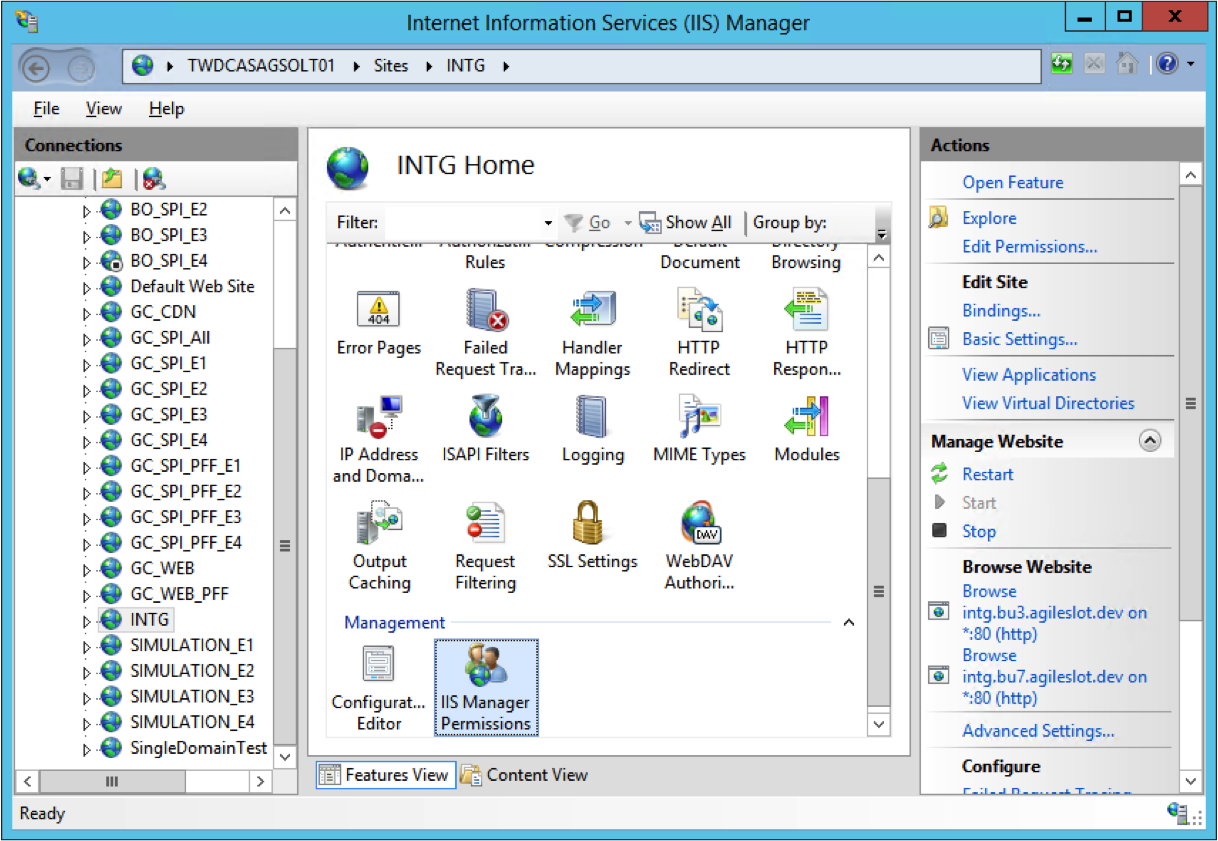1218x841 pixels.
Task: Expand the SIMULATION_E1 site node
Action: [x=87, y=646]
